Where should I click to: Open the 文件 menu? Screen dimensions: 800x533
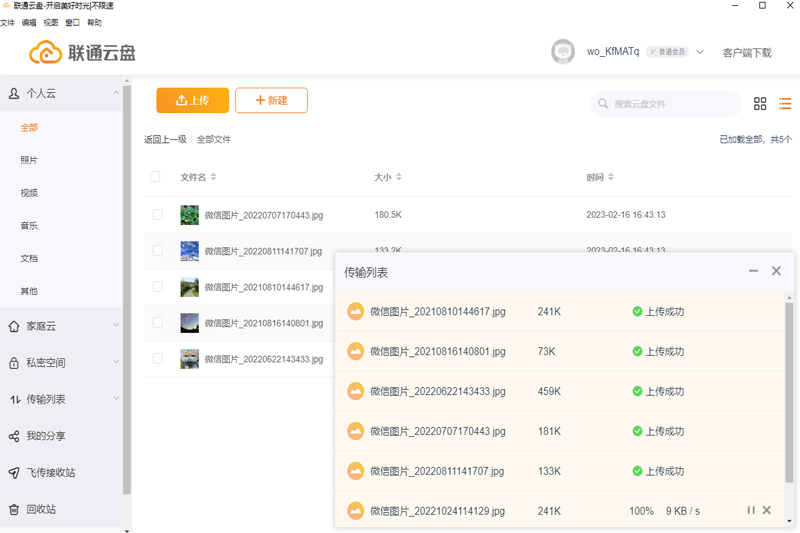(x=8, y=22)
